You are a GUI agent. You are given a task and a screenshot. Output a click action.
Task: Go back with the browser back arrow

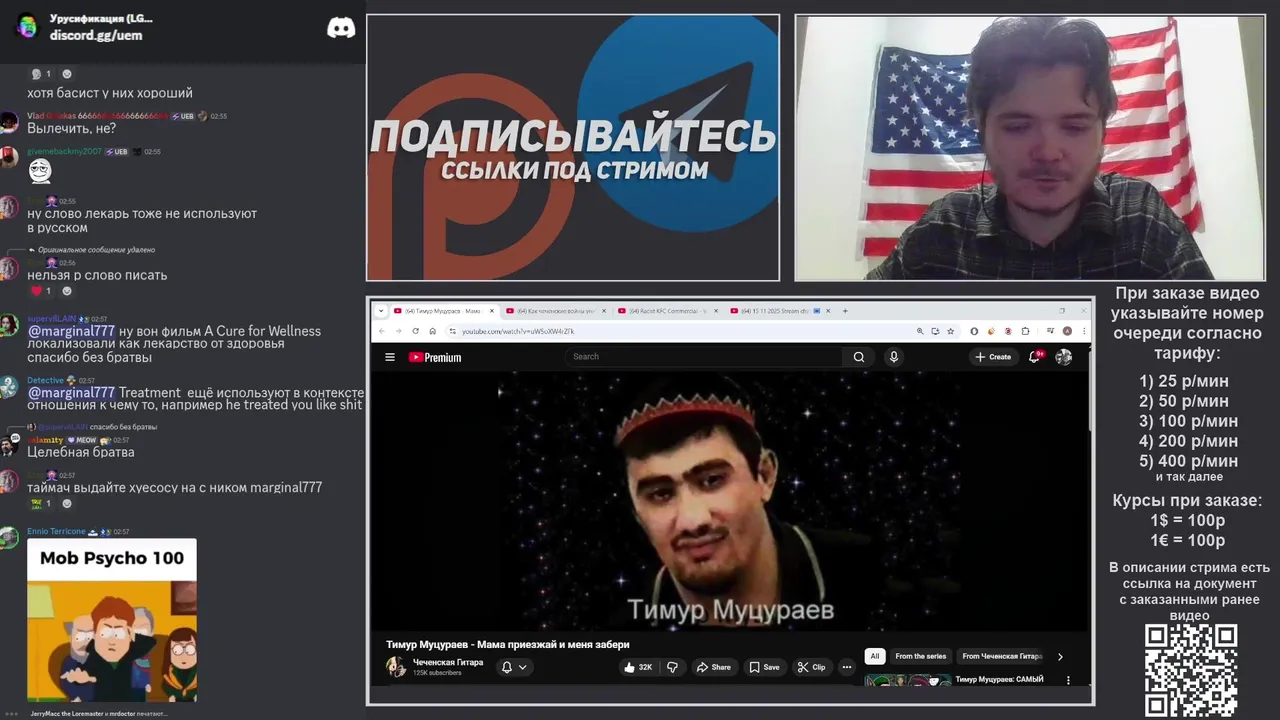point(382,331)
